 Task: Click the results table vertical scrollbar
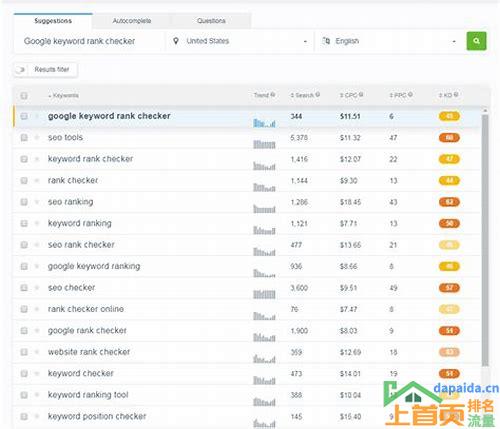coord(485,240)
